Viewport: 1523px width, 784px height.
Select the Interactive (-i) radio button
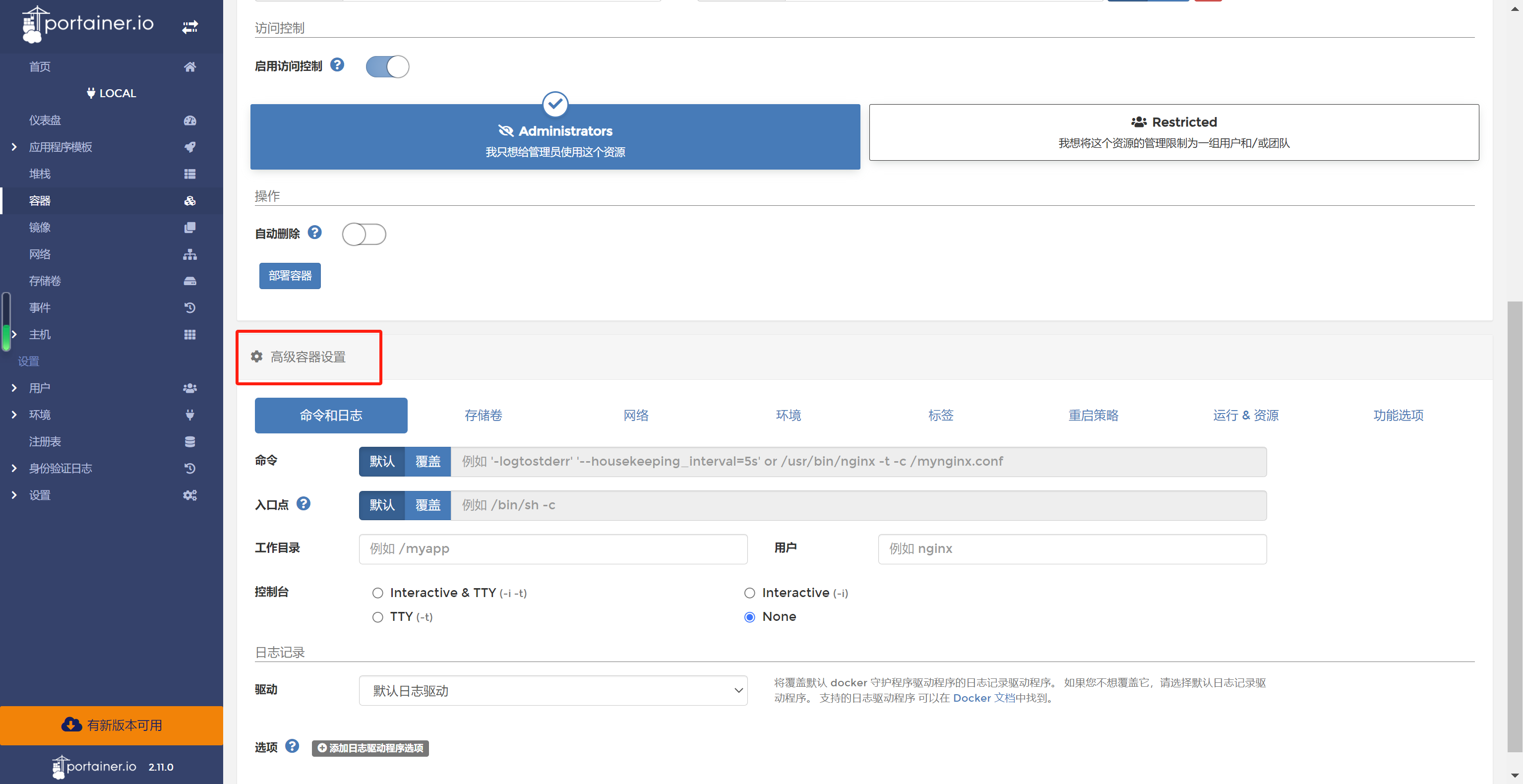[750, 593]
